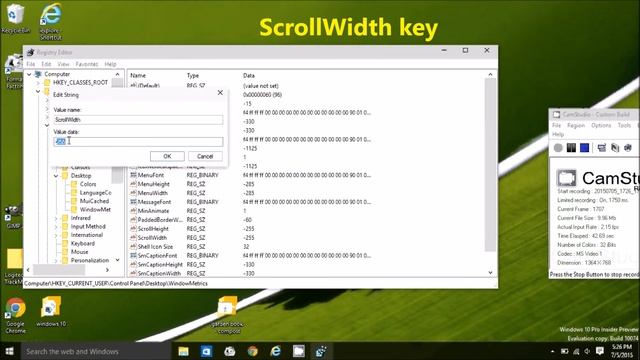The image size is (640, 360).
Task: Click the tree pane scroll-up arrow
Action: (118, 74)
